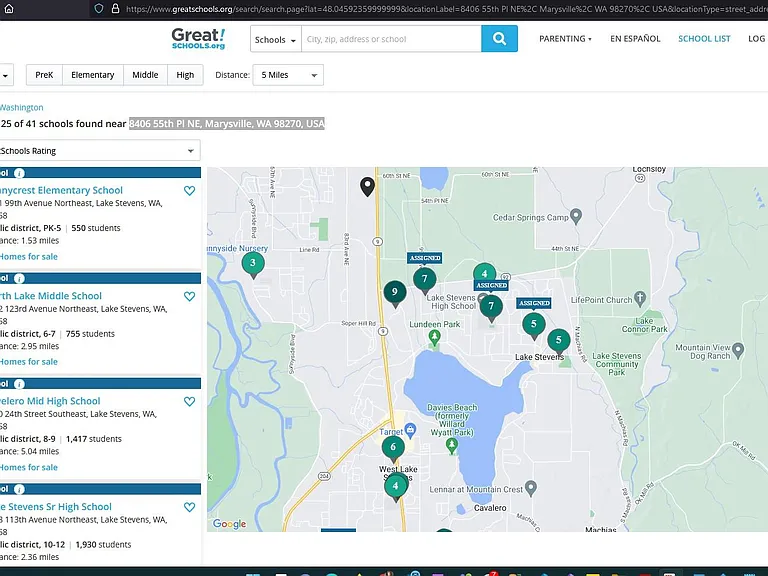
Task: Click the Google logo on the map
Action: tap(229, 524)
